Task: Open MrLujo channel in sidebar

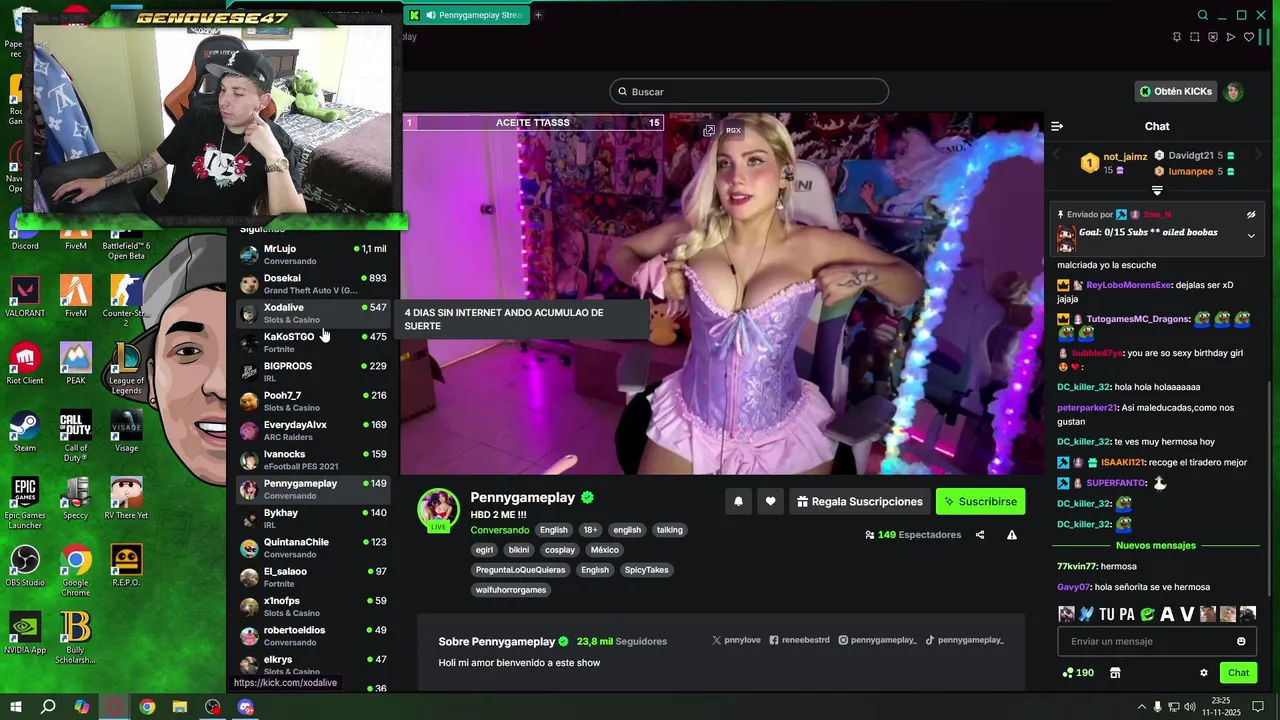Action: (313, 254)
